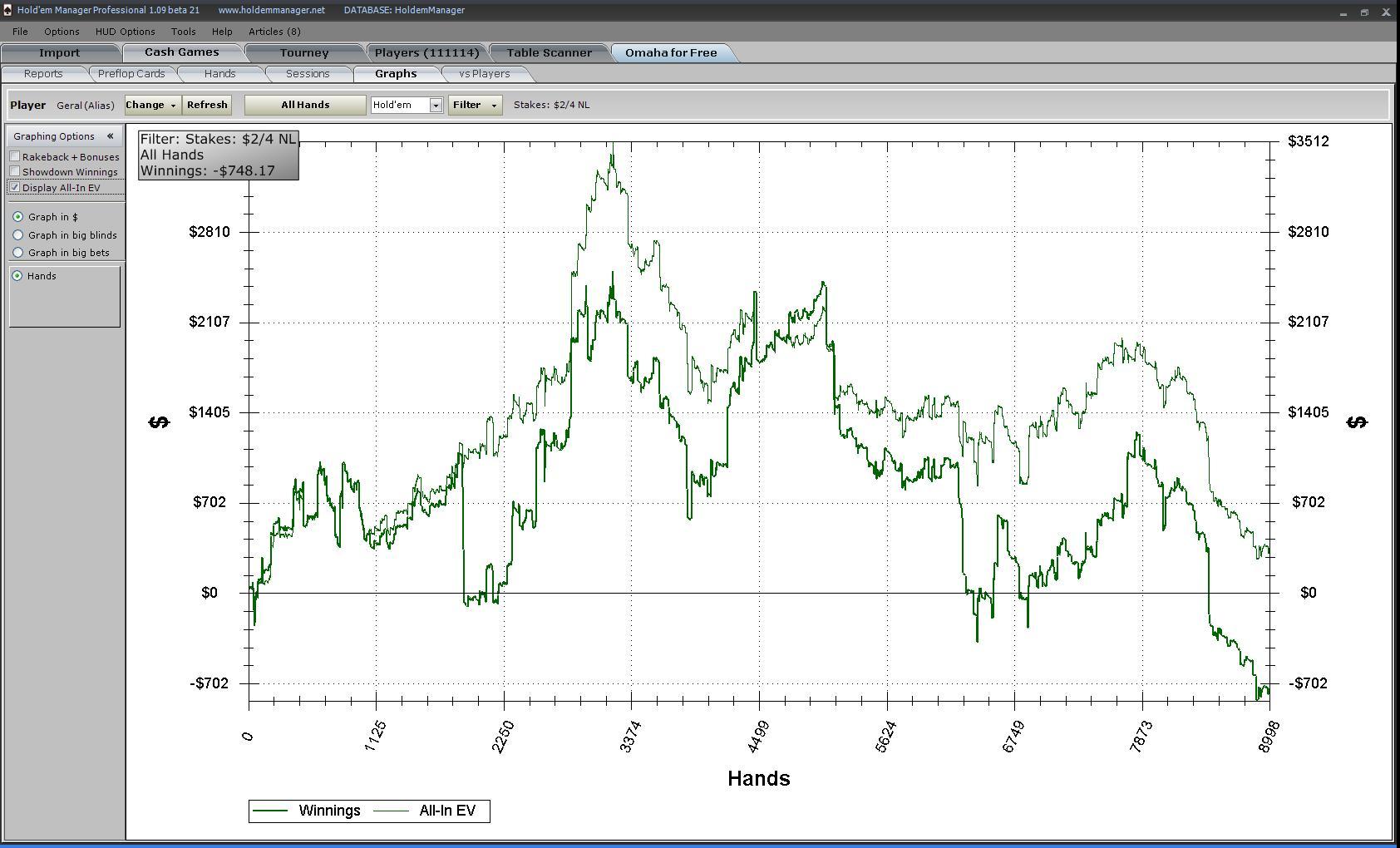Image resolution: width=1400 pixels, height=848 pixels.
Task: Click the filter summary box showing Winnings -$748.17
Action: [x=219, y=155]
